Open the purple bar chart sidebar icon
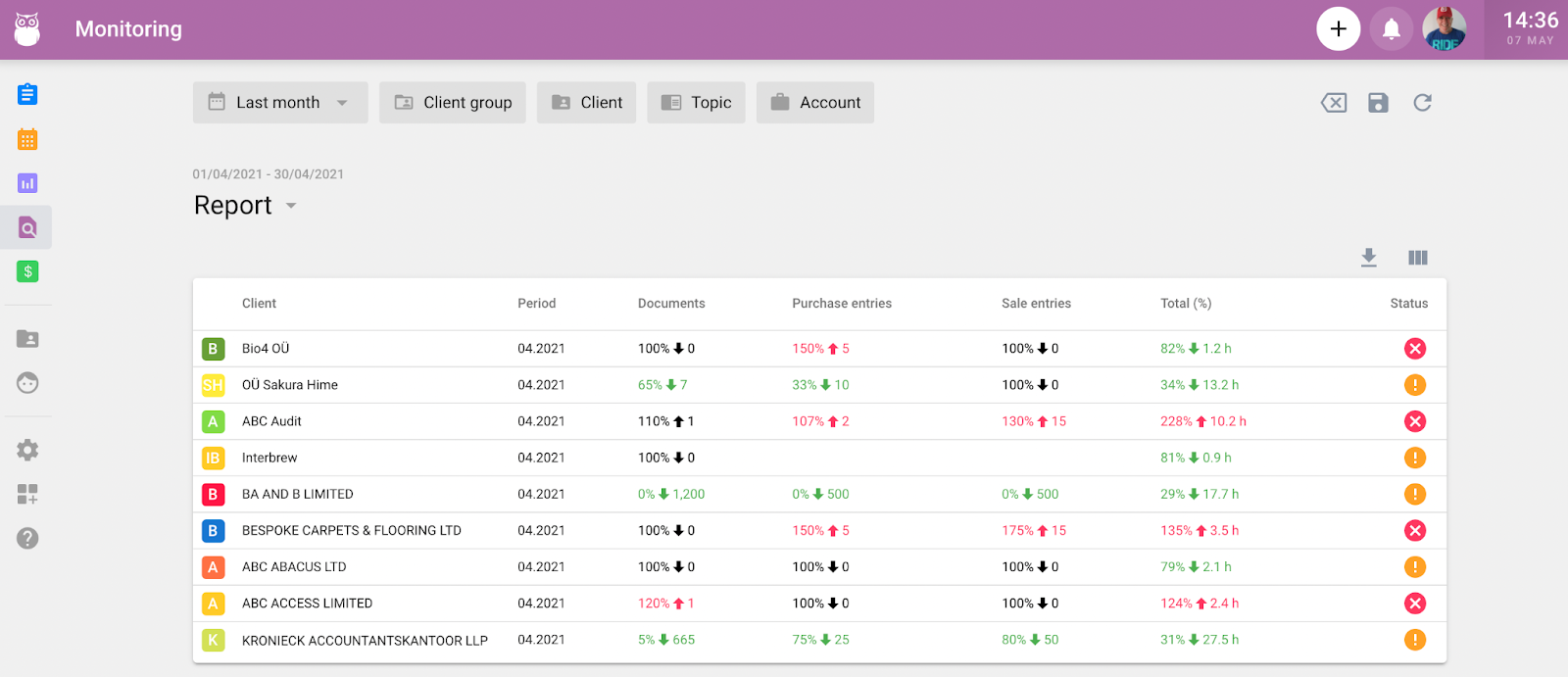1568x677 pixels. 27,183
